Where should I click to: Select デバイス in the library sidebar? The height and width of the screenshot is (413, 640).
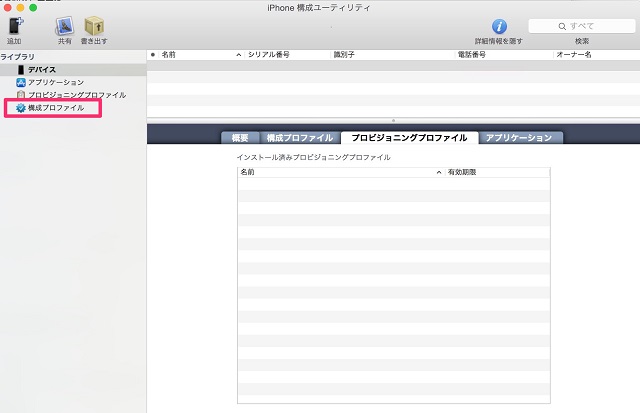point(73,70)
